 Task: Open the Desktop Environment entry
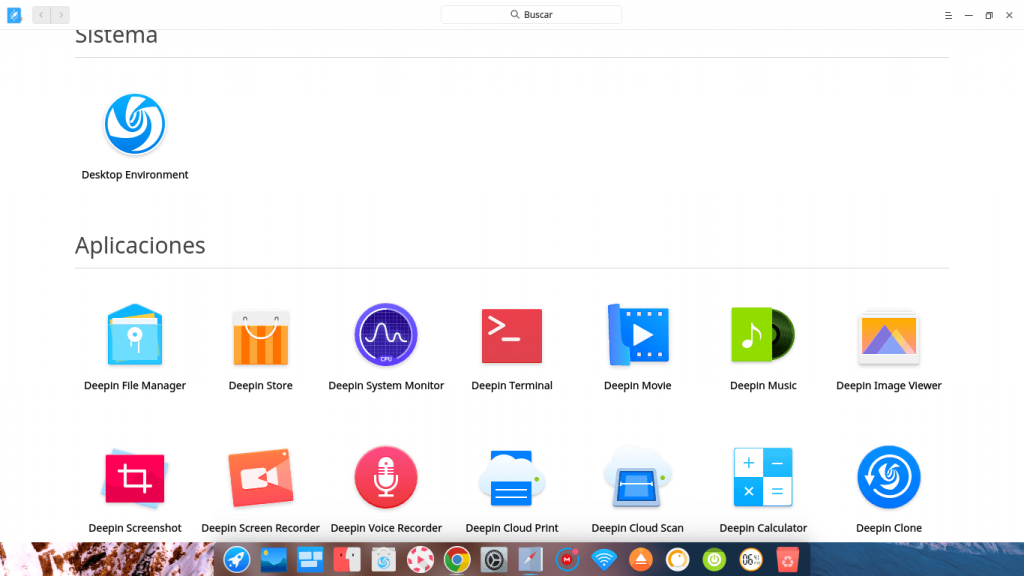[x=135, y=124]
